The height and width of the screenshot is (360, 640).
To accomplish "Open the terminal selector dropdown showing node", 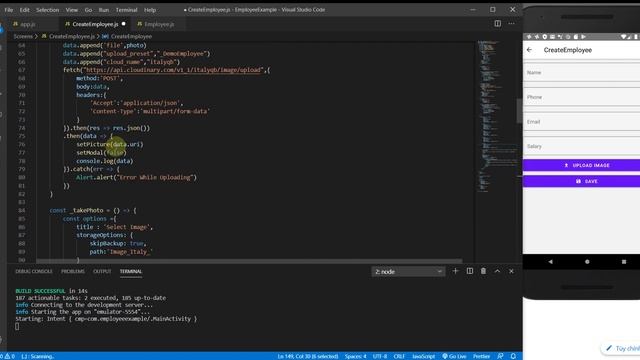I will [x=408, y=271].
